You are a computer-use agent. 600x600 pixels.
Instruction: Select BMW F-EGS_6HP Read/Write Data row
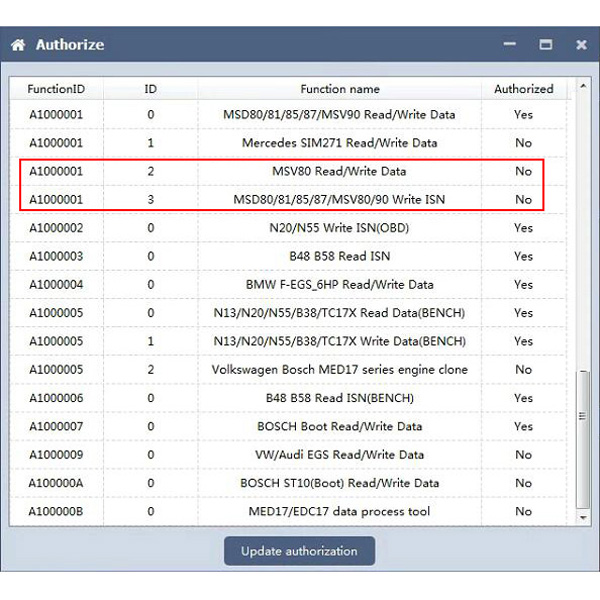click(x=288, y=284)
